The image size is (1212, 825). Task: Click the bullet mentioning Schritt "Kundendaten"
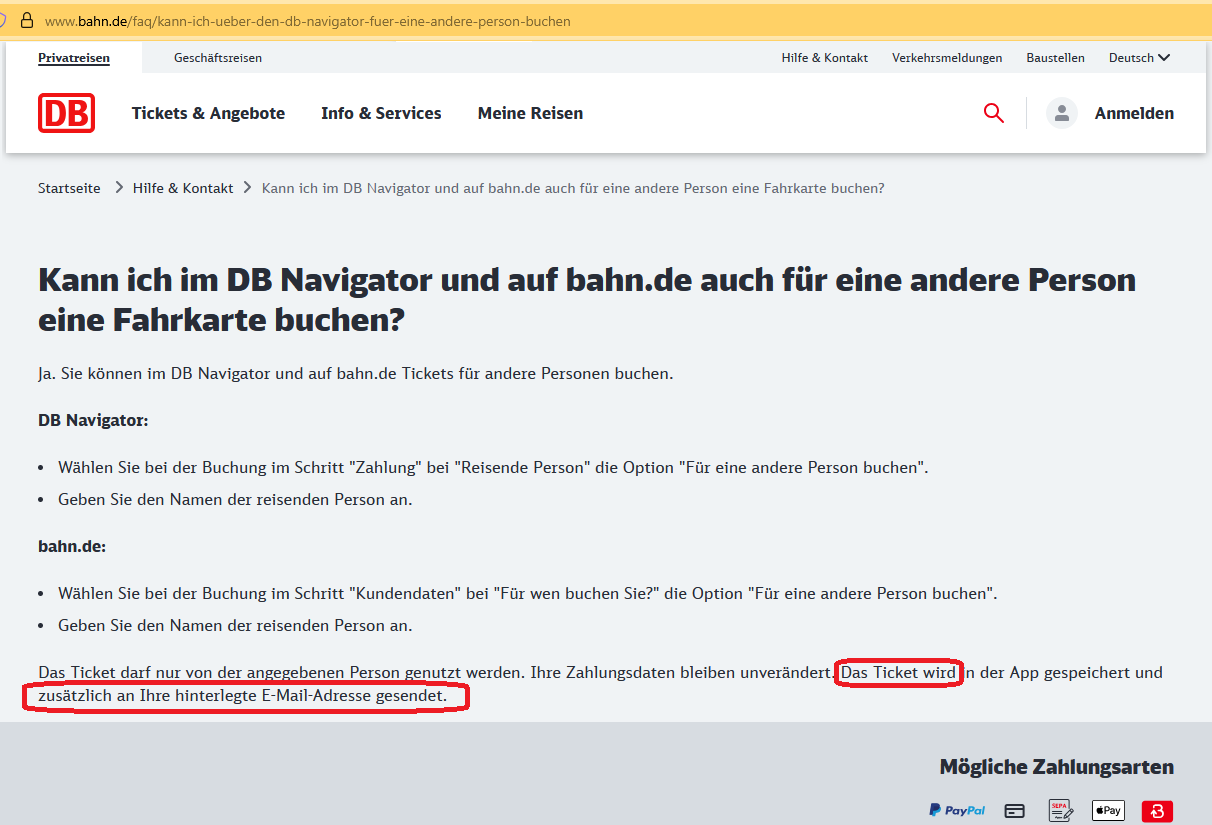pyautogui.click(x=528, y=593)
